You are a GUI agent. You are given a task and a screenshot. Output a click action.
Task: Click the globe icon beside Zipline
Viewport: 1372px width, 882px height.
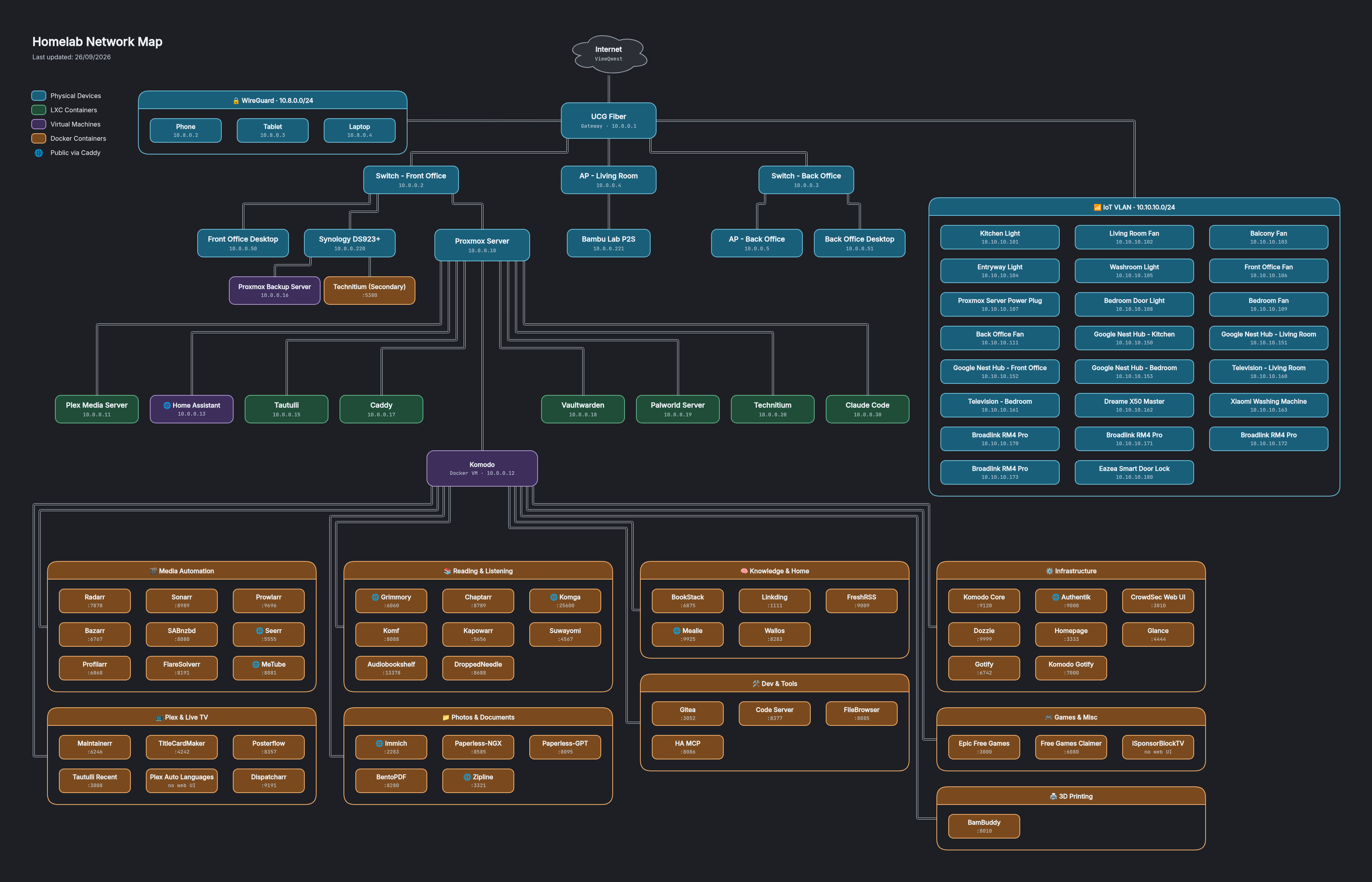[x=467, y=777]
